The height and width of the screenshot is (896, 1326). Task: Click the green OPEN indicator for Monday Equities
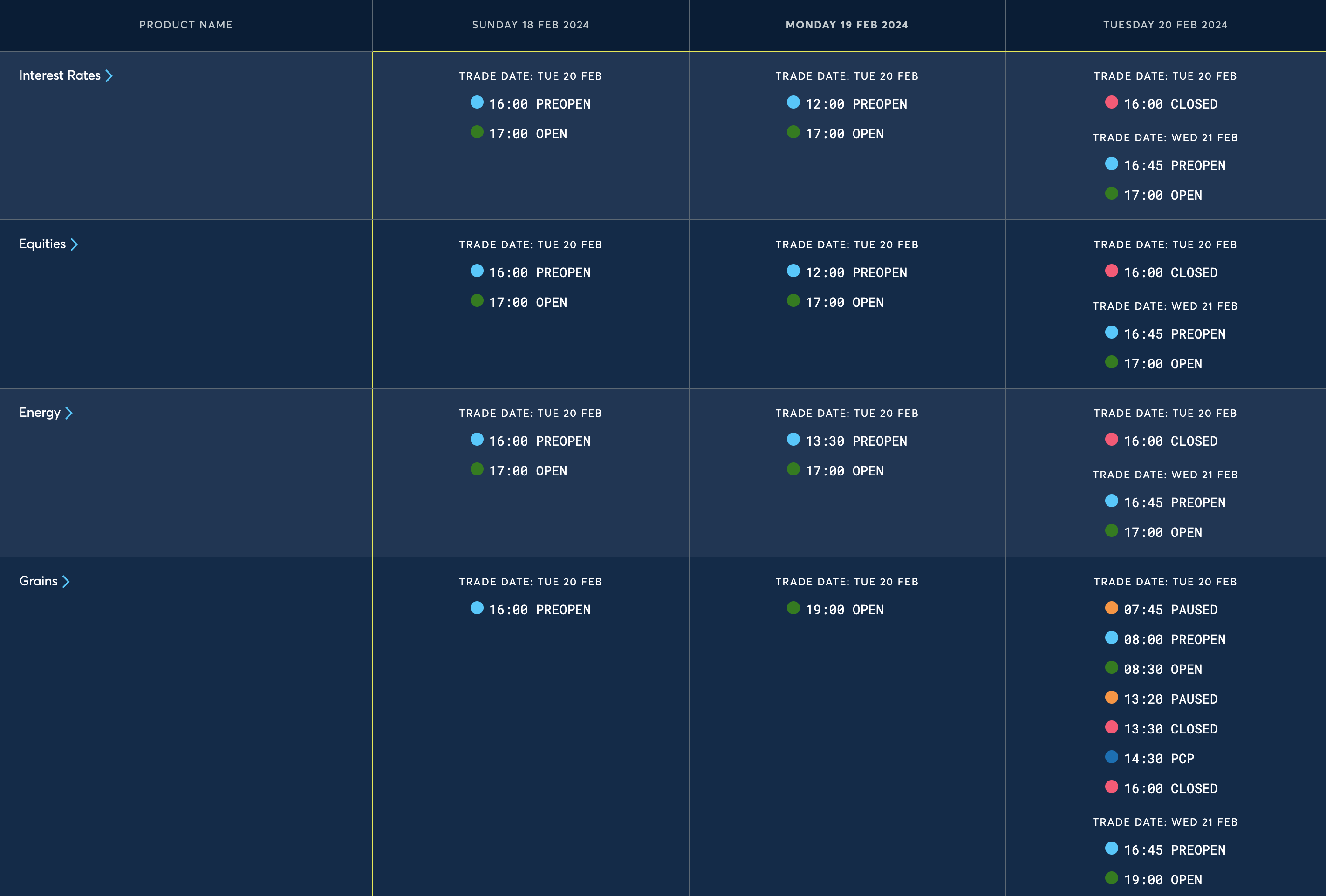793,301
